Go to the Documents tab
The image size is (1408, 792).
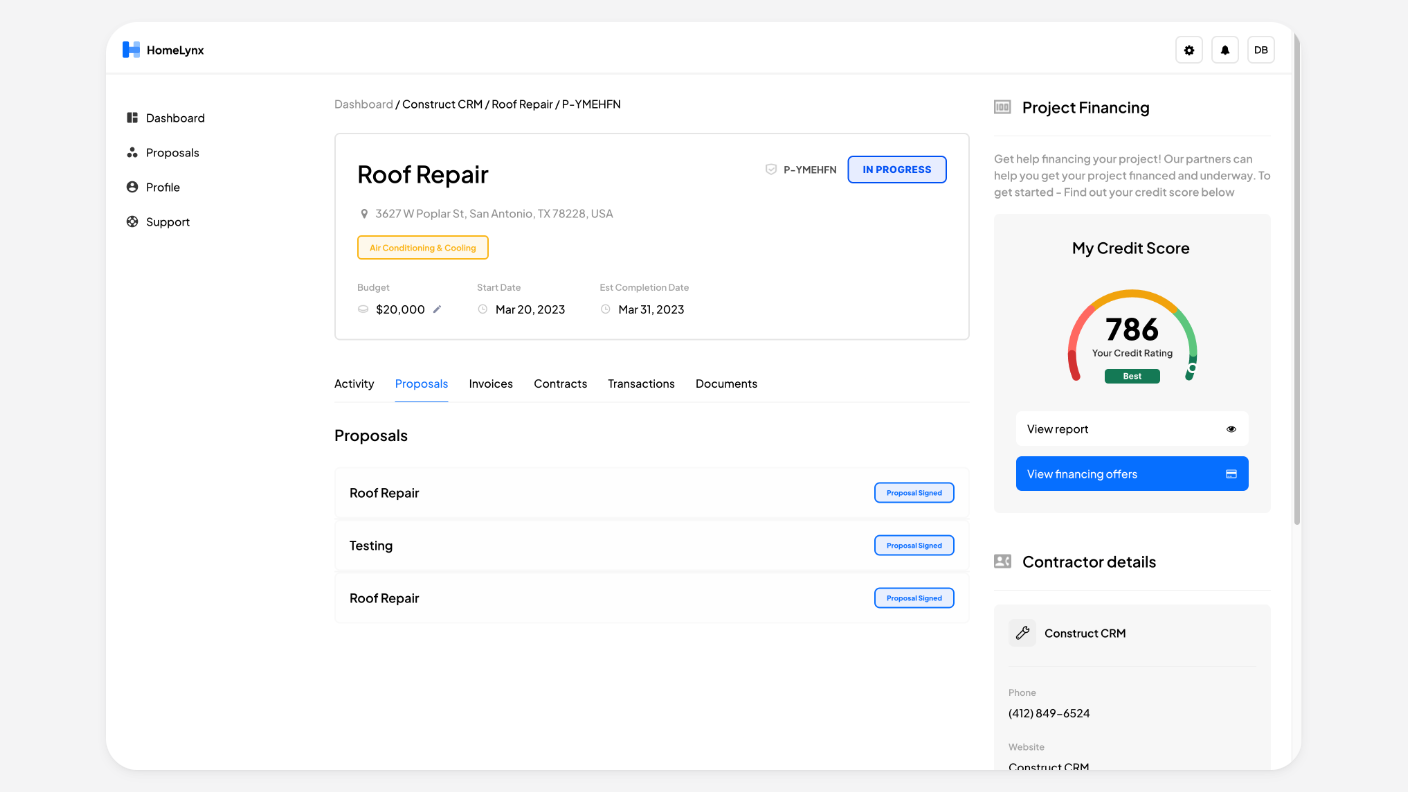[726, 384]
